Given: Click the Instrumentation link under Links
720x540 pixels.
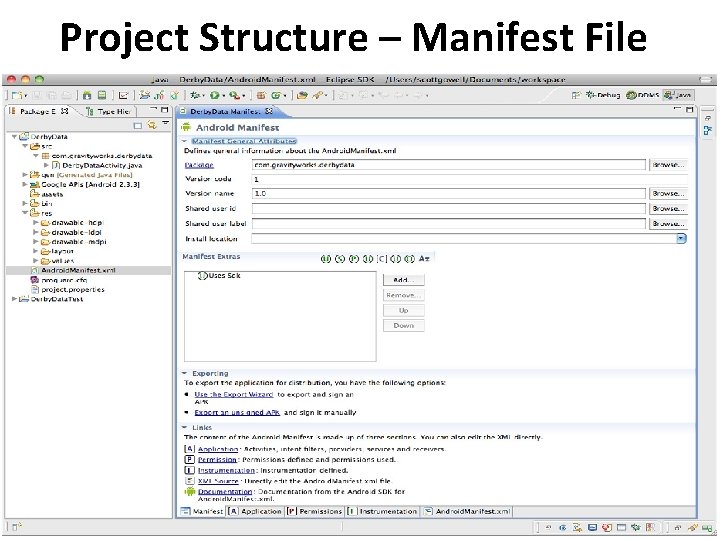Looking at the screenshot, I should coord(226,470).
